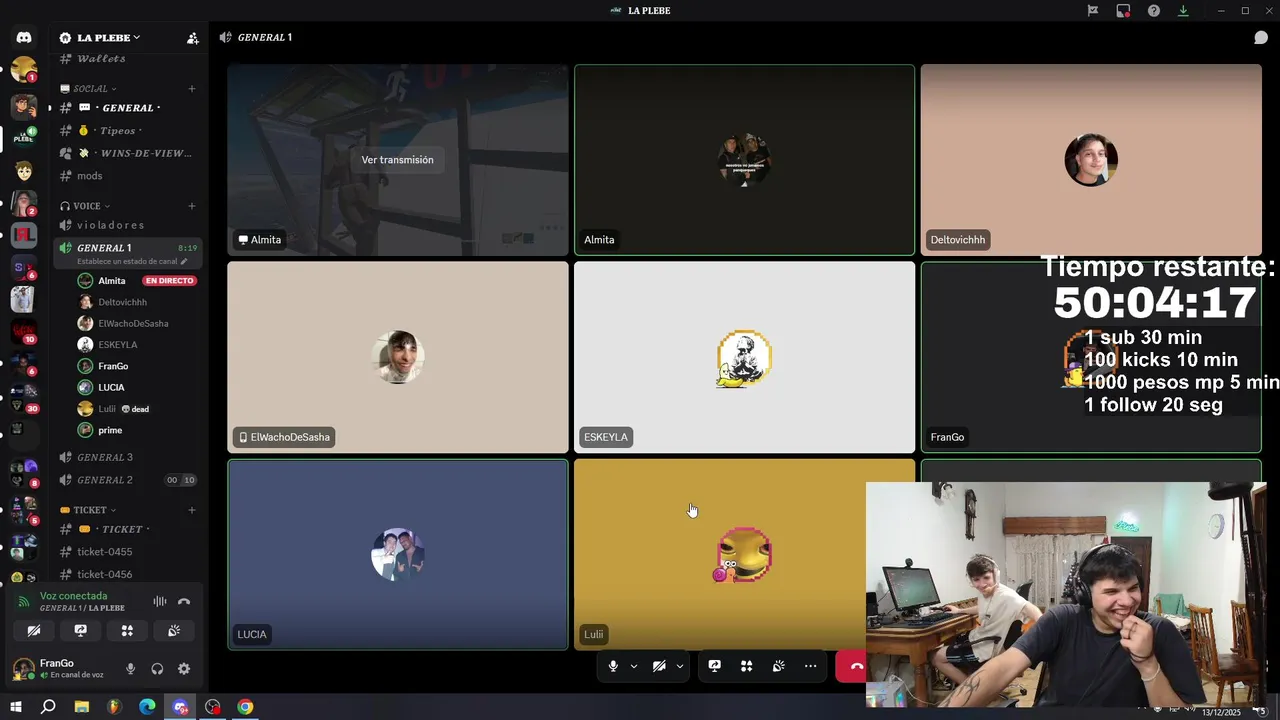1280x720 pixels.
Task: Open the mods channel
Action: point(128,176)
